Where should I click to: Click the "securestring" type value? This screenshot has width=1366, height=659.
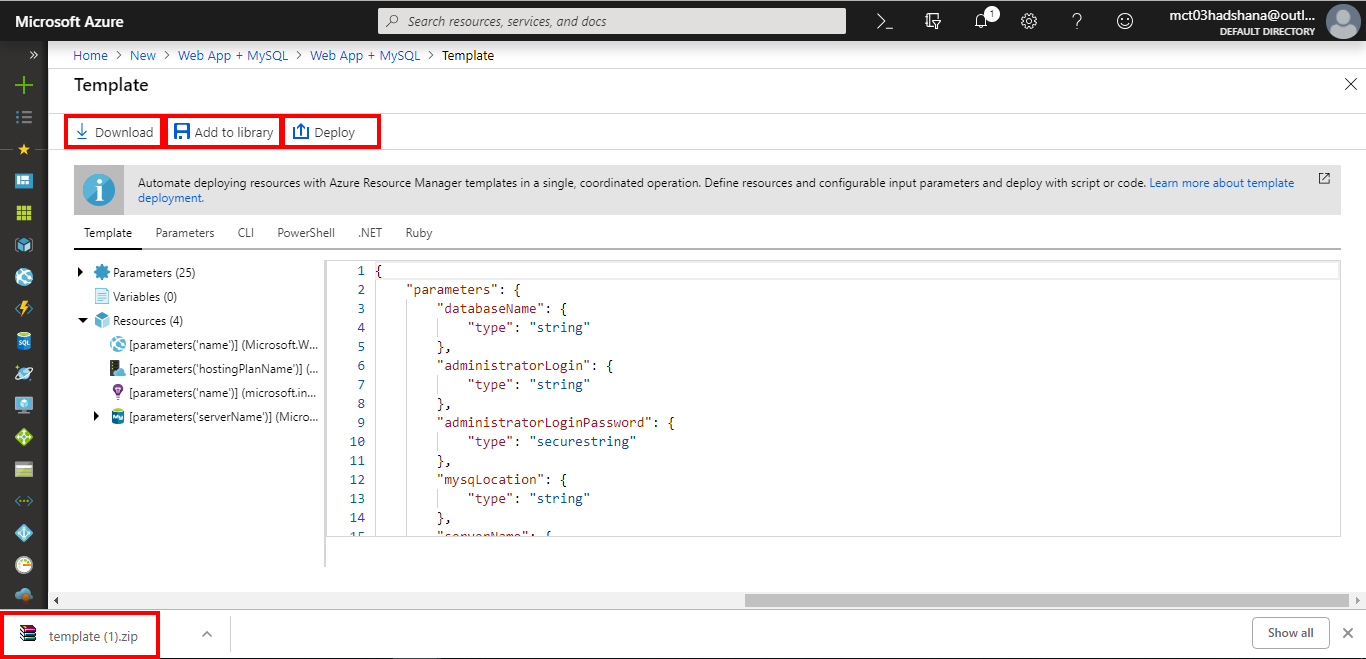(x=582, y=442)
